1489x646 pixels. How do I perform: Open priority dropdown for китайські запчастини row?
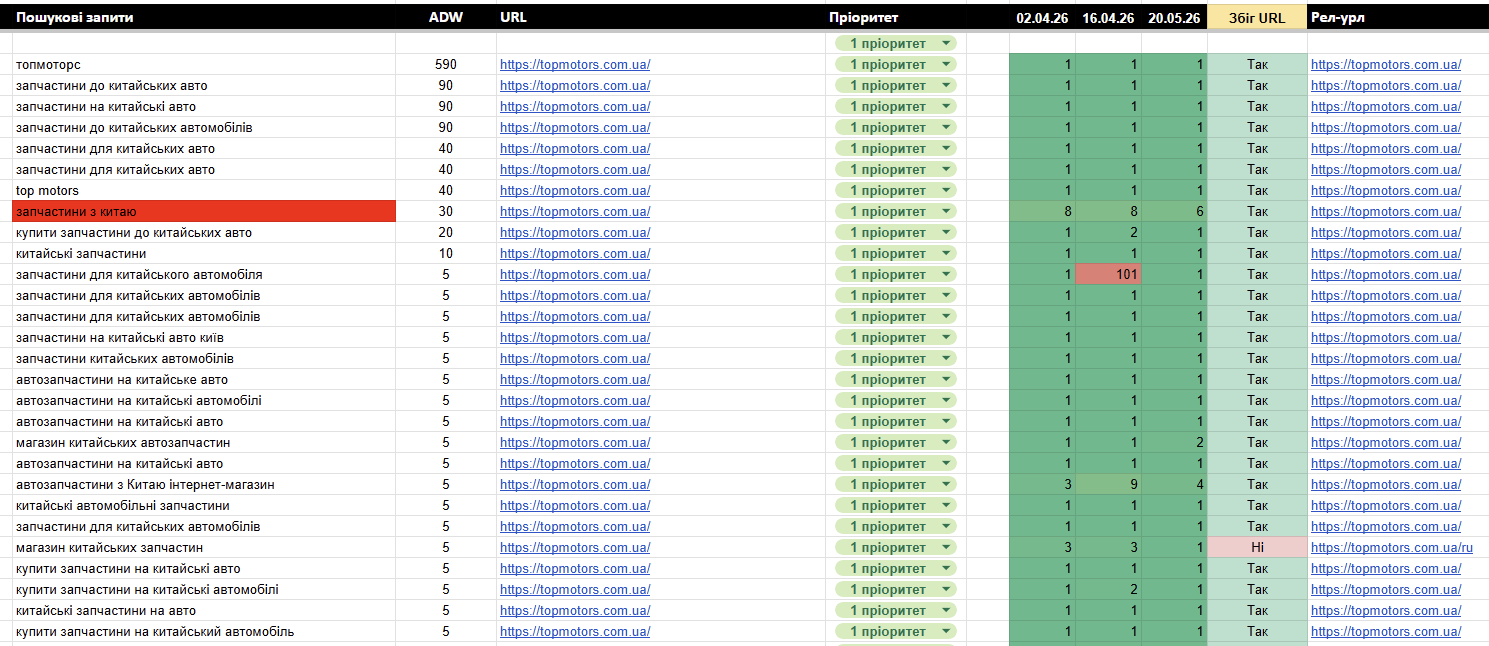tap(946, 253)
